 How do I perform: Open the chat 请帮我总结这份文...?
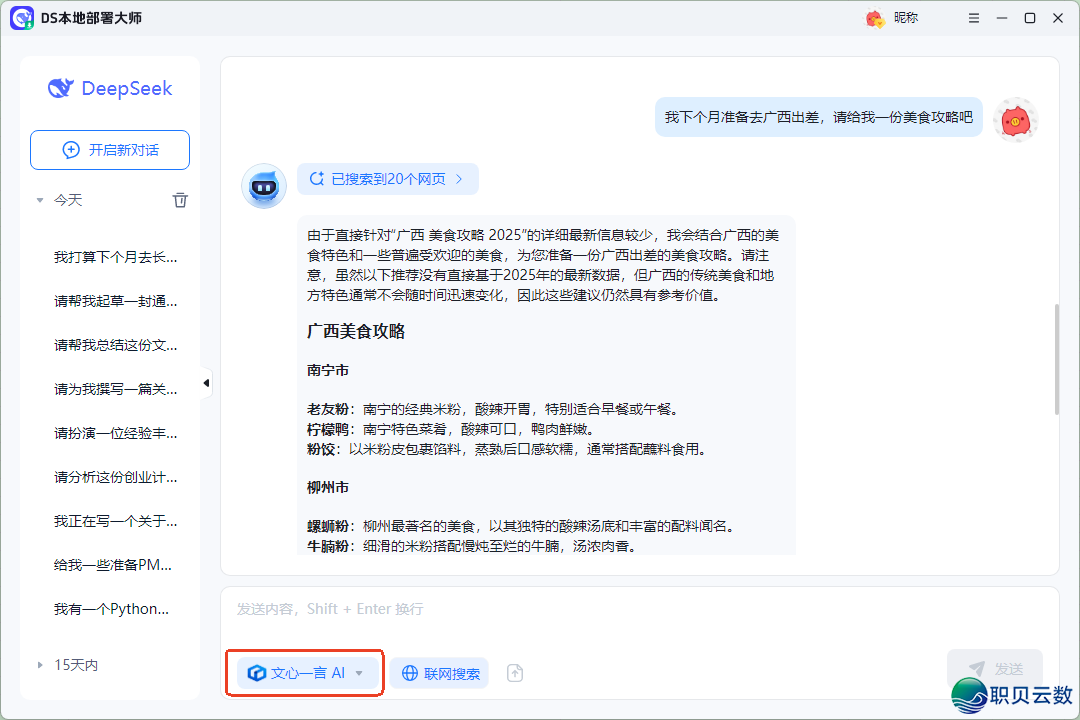(x=116, y=345)
